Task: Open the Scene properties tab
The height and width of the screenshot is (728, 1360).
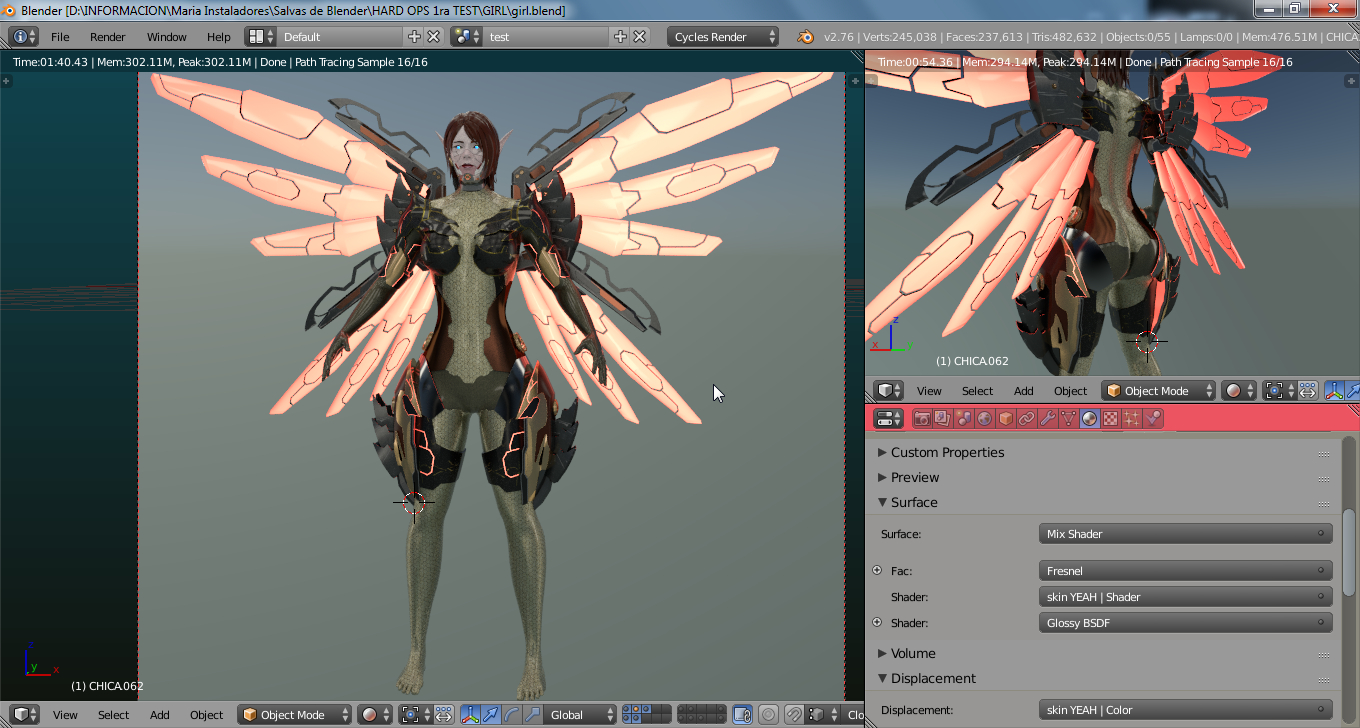Action: [964, 419]
